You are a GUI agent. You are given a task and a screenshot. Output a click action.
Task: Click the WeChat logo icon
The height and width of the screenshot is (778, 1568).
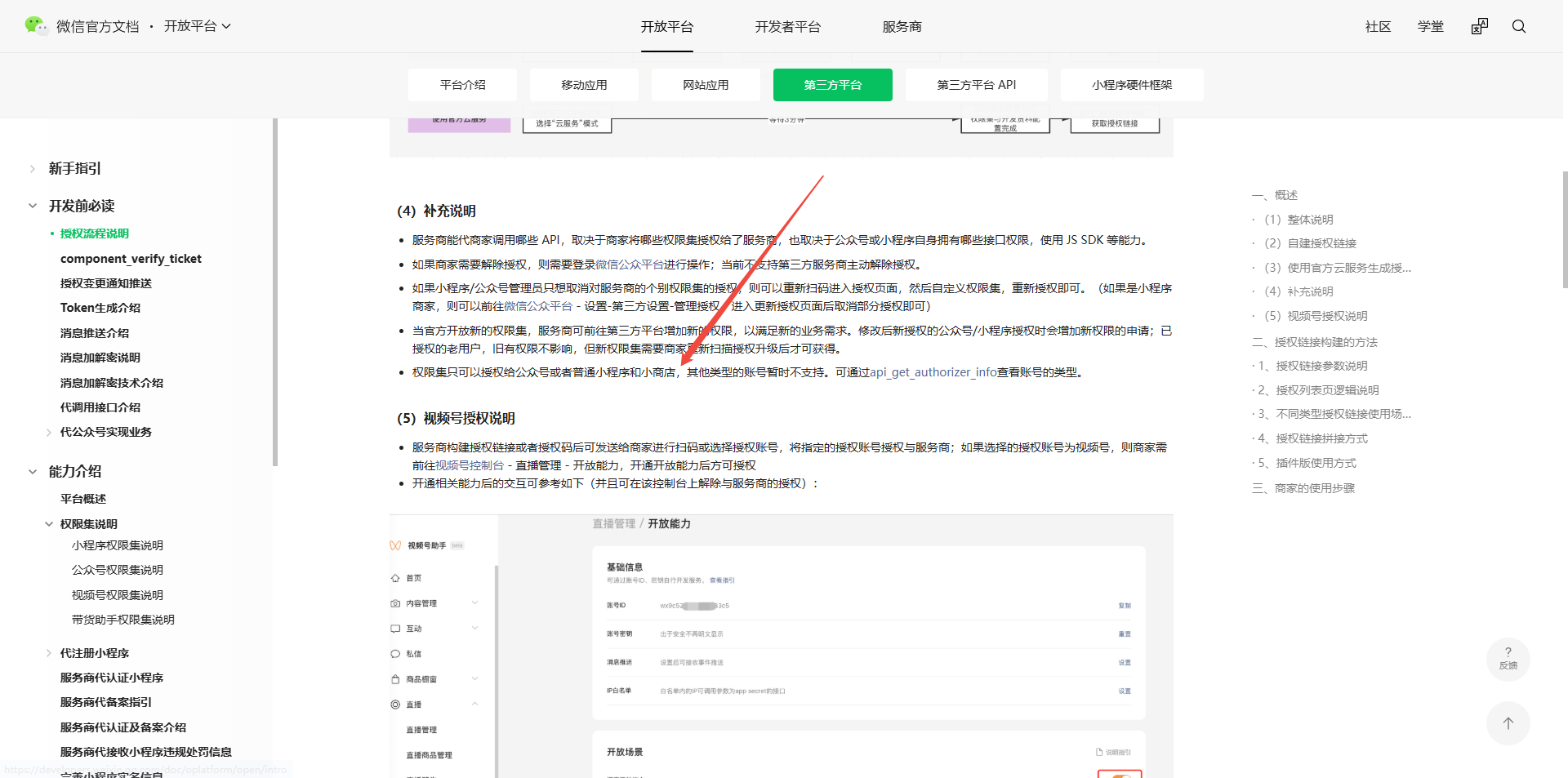[x=36, y=26]
